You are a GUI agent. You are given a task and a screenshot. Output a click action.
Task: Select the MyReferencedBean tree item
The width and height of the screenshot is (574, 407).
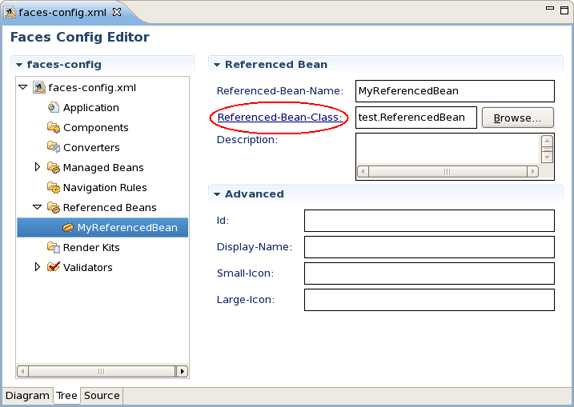coord(102,227)
